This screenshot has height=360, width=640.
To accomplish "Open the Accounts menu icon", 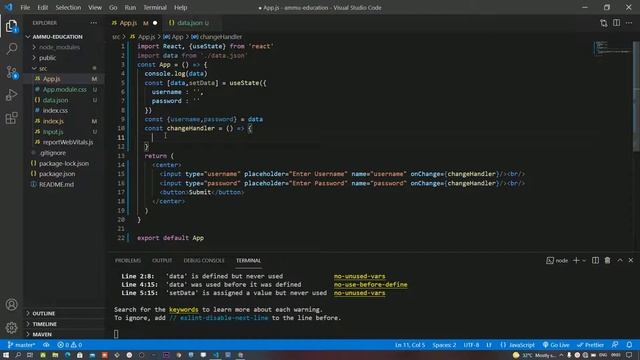I will pyautogui.click(x=11, y=304).
